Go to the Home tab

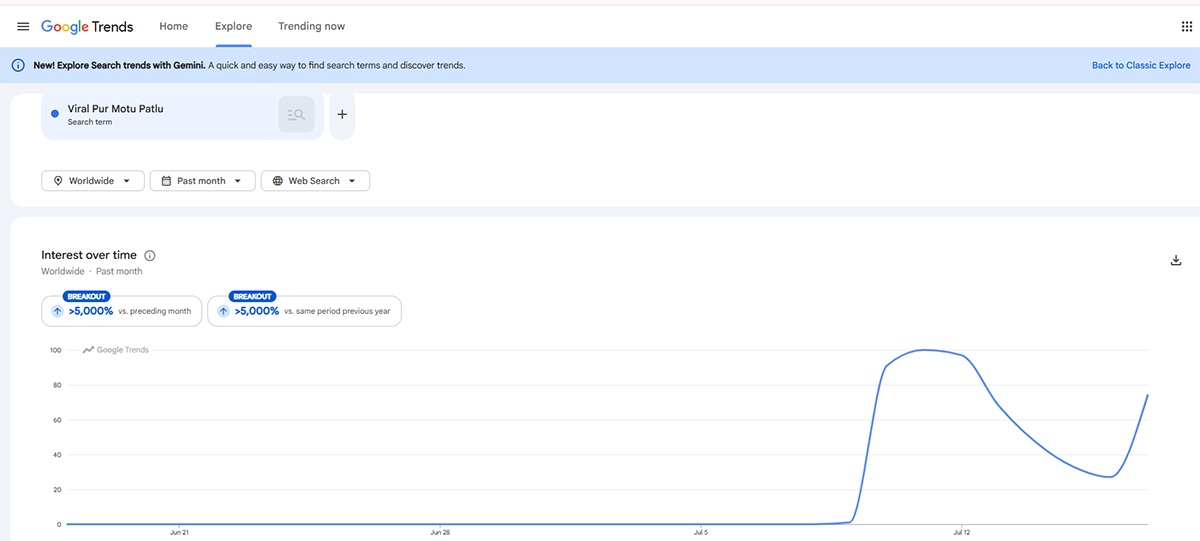click(173, 26)
